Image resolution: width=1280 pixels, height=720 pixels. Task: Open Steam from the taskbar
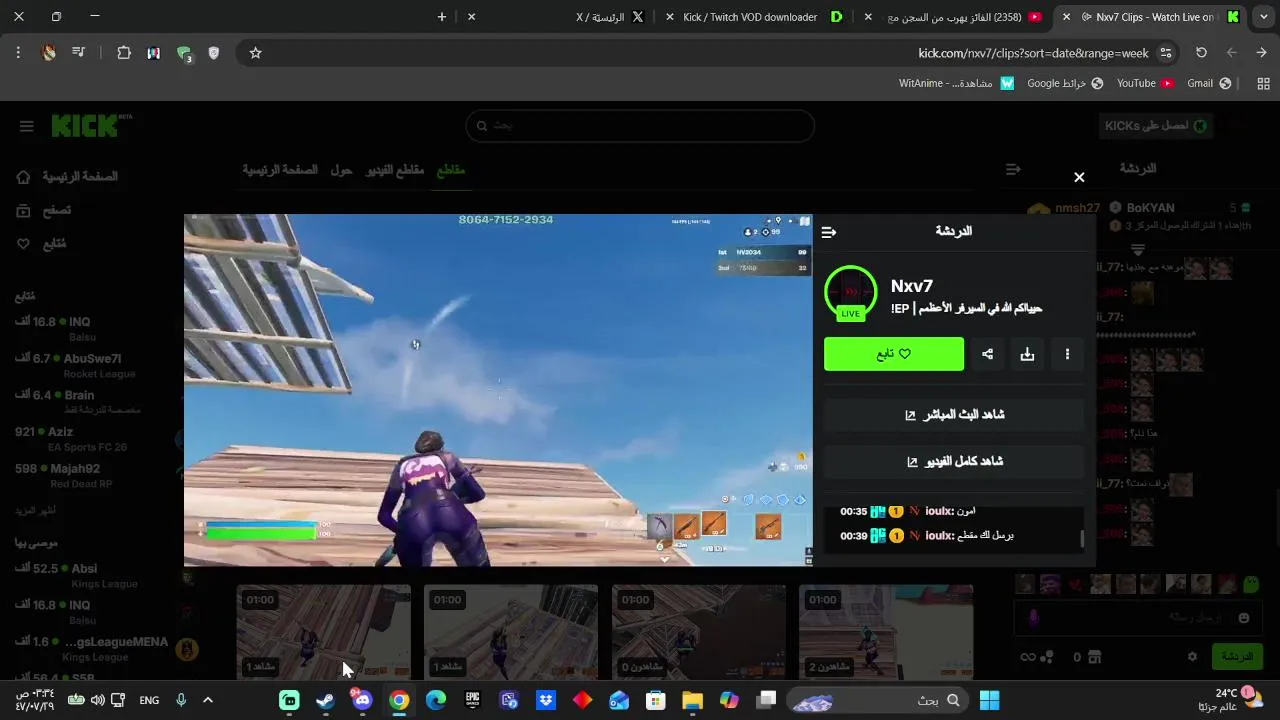(x=325, y=700)
